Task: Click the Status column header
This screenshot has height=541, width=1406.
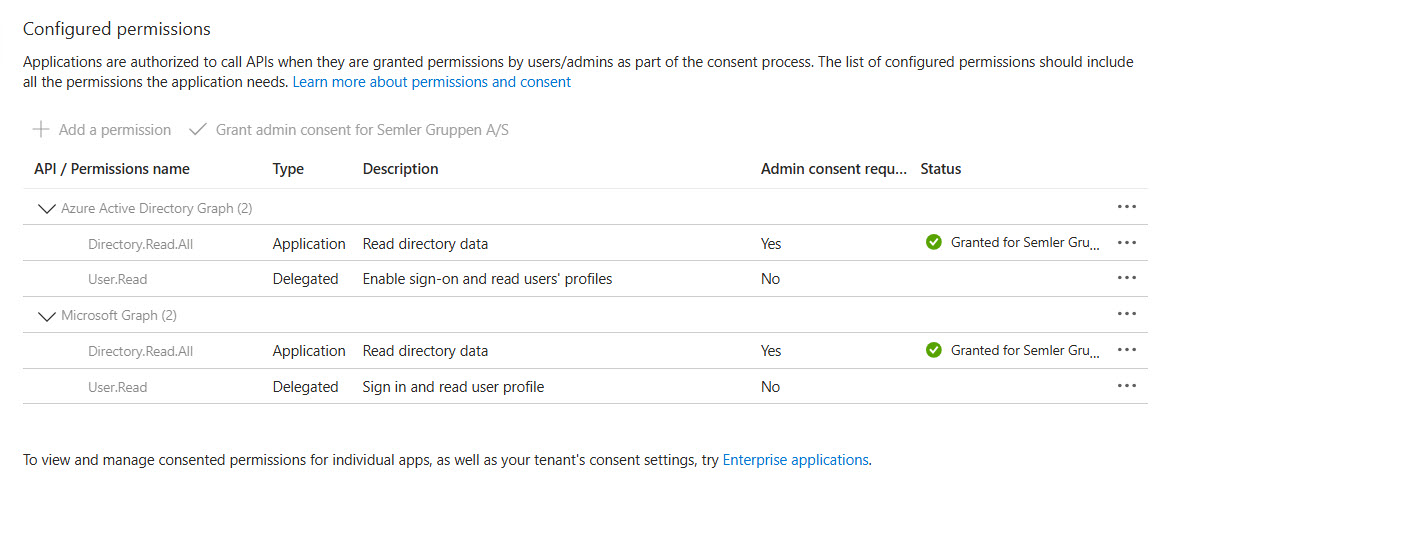Action: pos(940,169)
